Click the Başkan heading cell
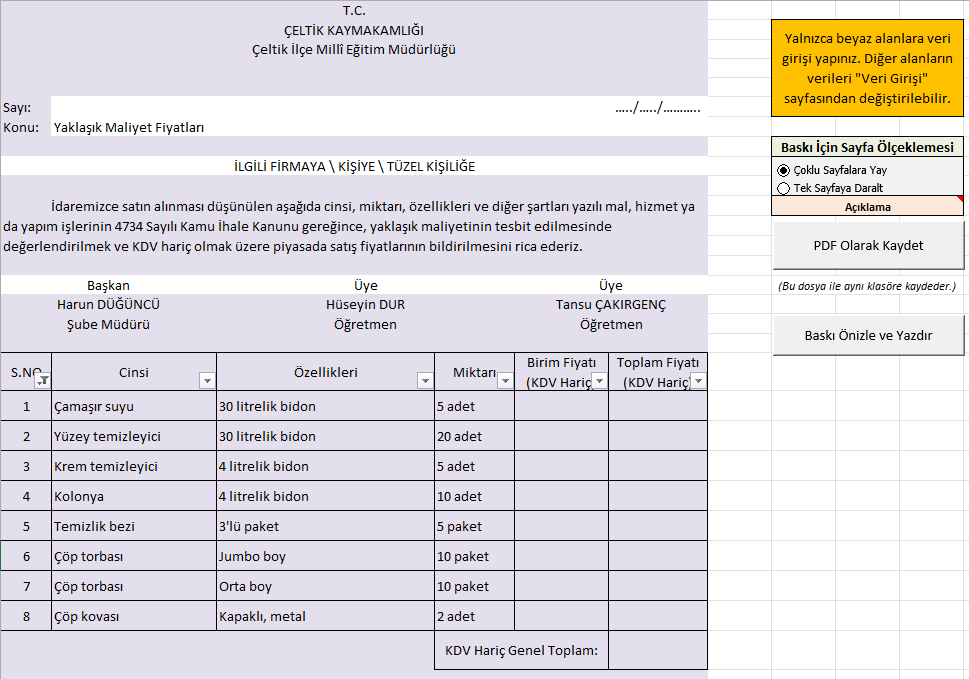Image resolution: width=969 pixels, height=679 pixels. tap(108, 285)
